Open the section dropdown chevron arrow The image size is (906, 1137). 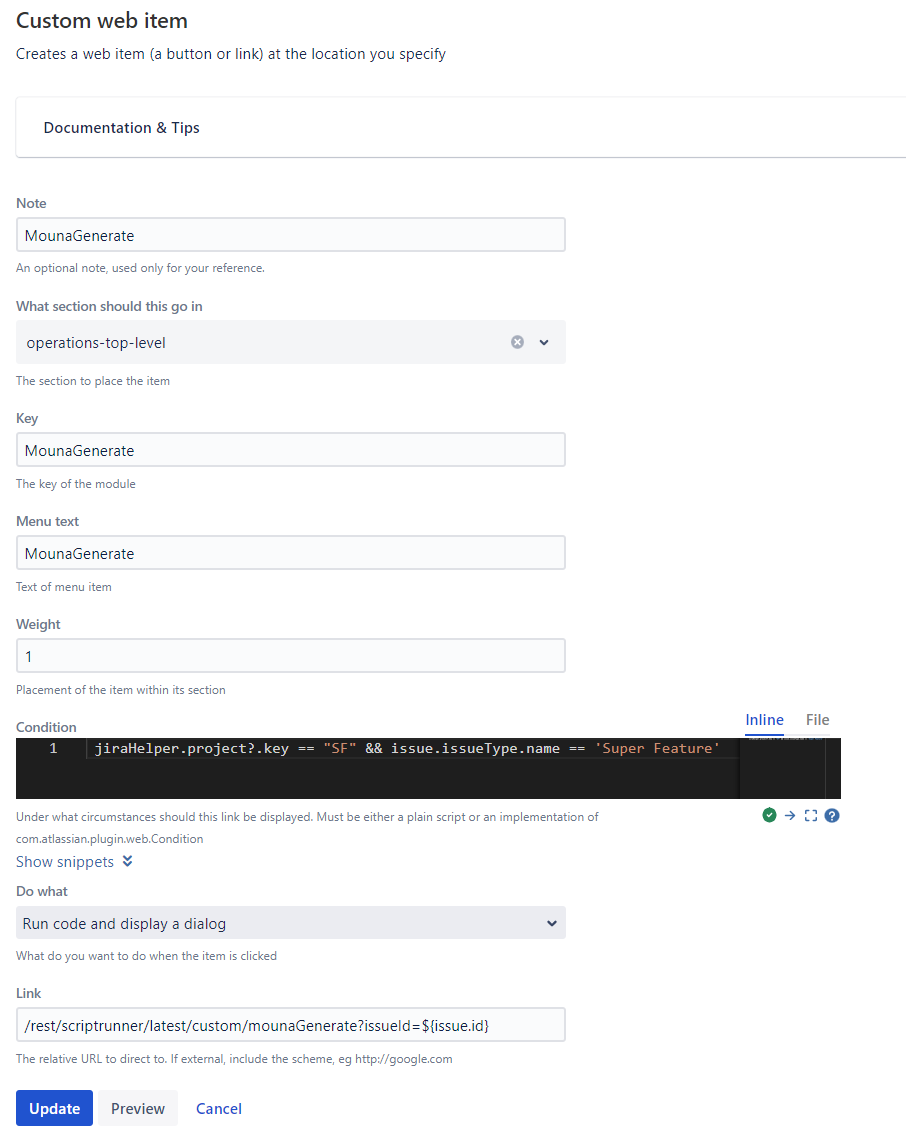pos(544,342)
